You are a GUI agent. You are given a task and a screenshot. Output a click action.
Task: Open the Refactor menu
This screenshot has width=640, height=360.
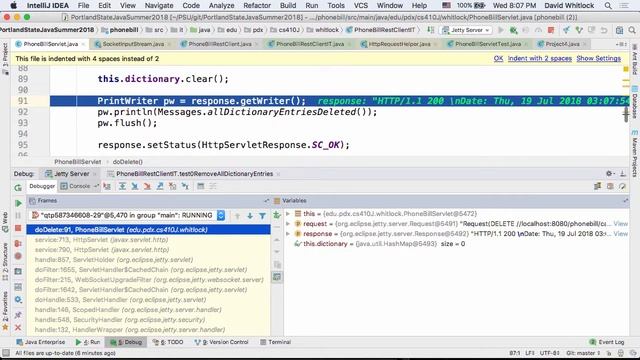point(257,6)
